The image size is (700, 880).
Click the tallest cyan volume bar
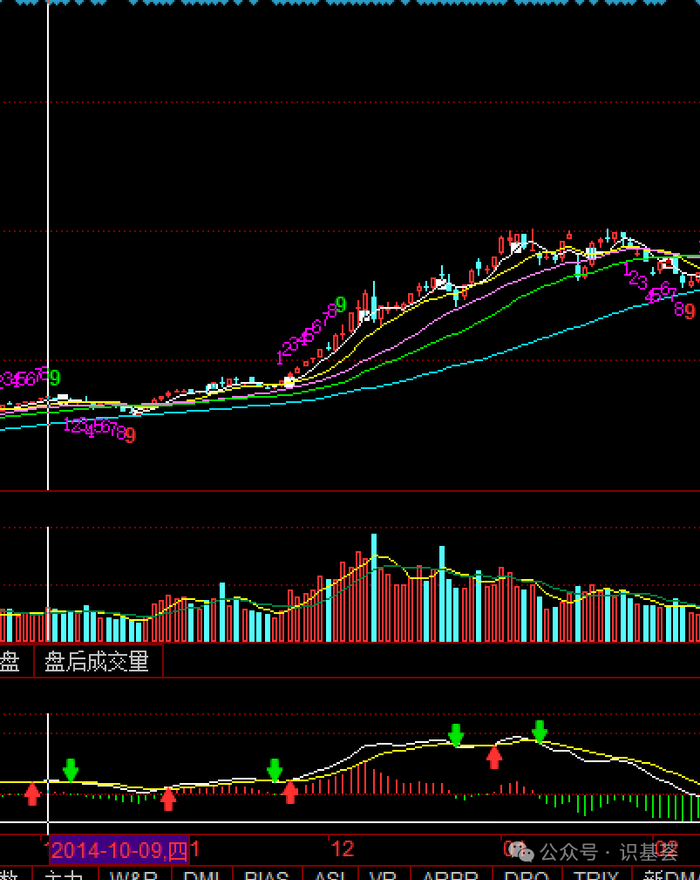point(374,588)
